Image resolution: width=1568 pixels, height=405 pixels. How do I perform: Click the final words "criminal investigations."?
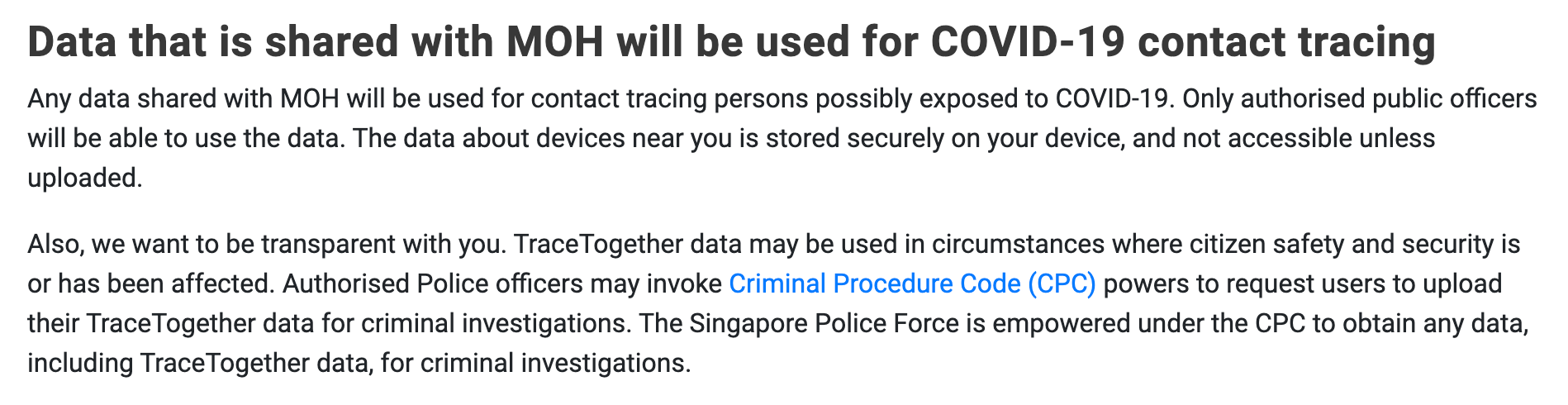pos(555,363)
